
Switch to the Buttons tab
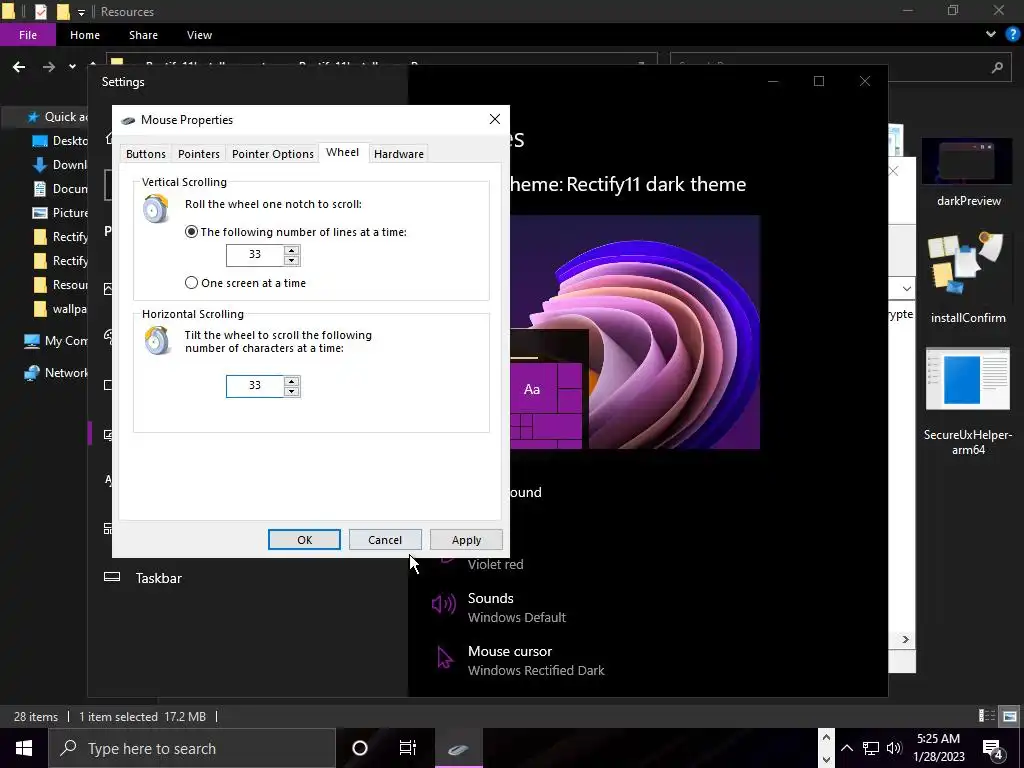click(x=146, y=153)
